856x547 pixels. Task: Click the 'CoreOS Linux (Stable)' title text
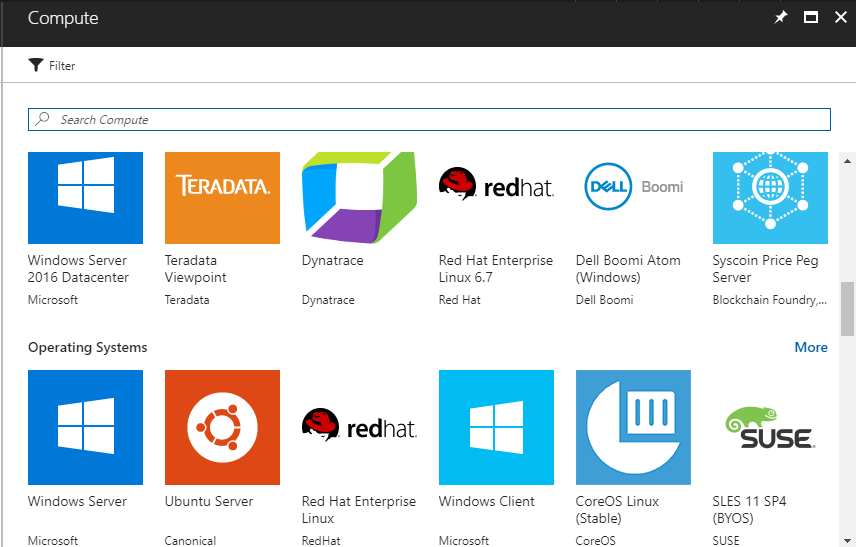pos(617,509)
